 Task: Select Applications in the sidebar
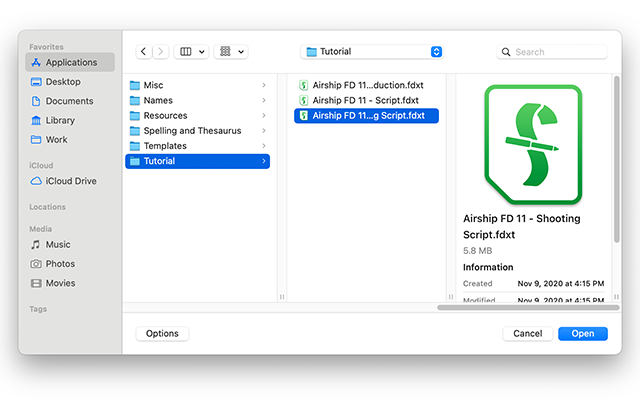(x=70, y=62)
